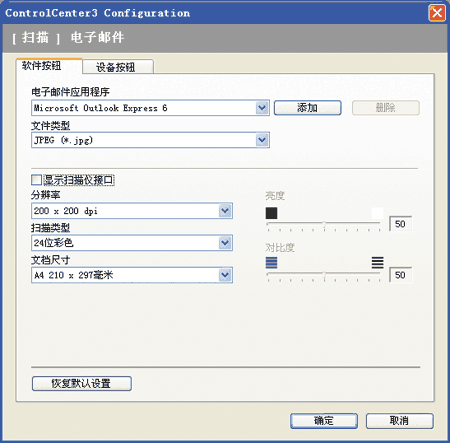450x443 pixels.
Task: Close the ControlCenter3 Configuration window
Action: pyautogui.click(x=437, y=13)
